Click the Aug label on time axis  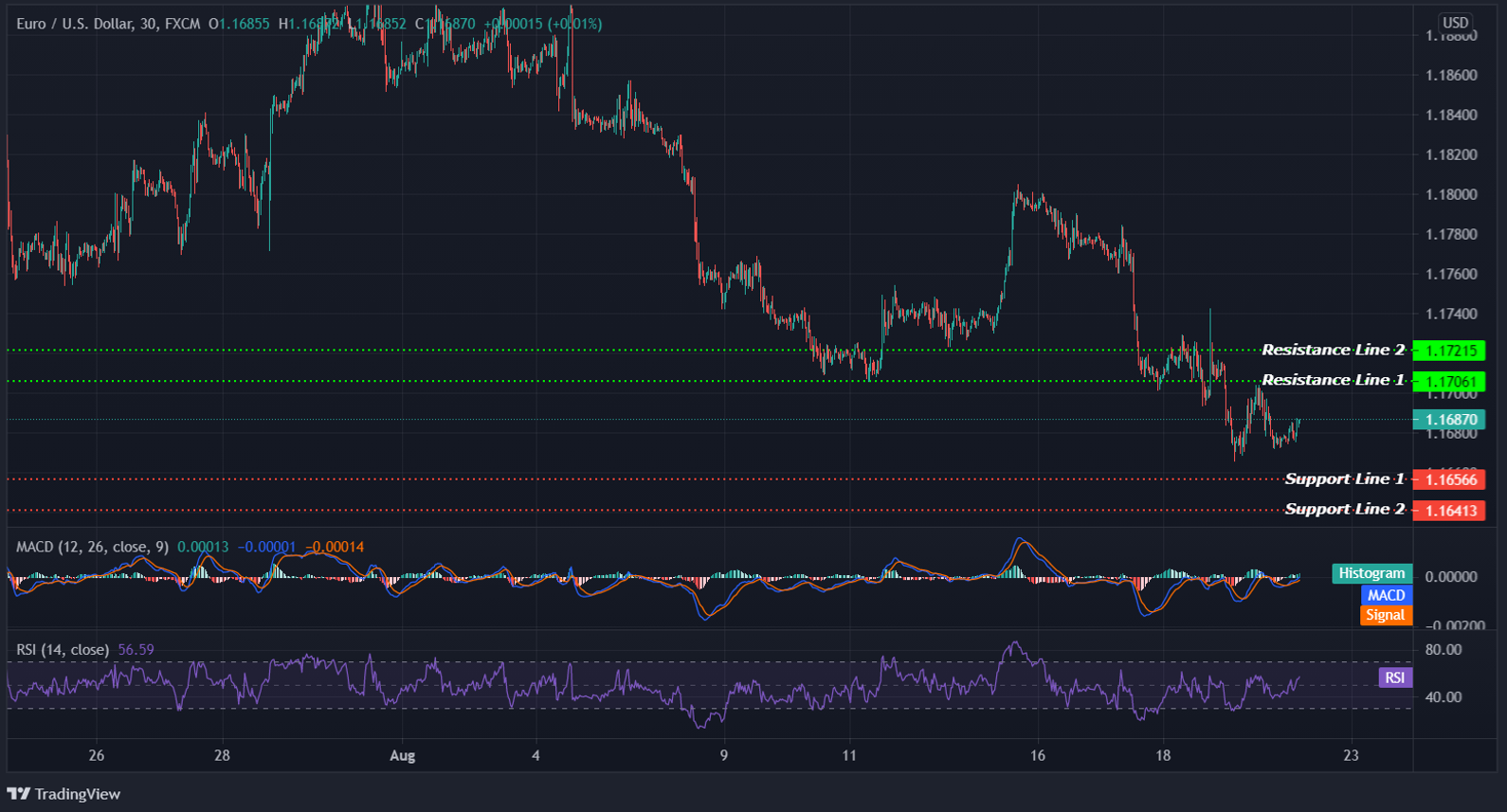(x=403, y=755)
